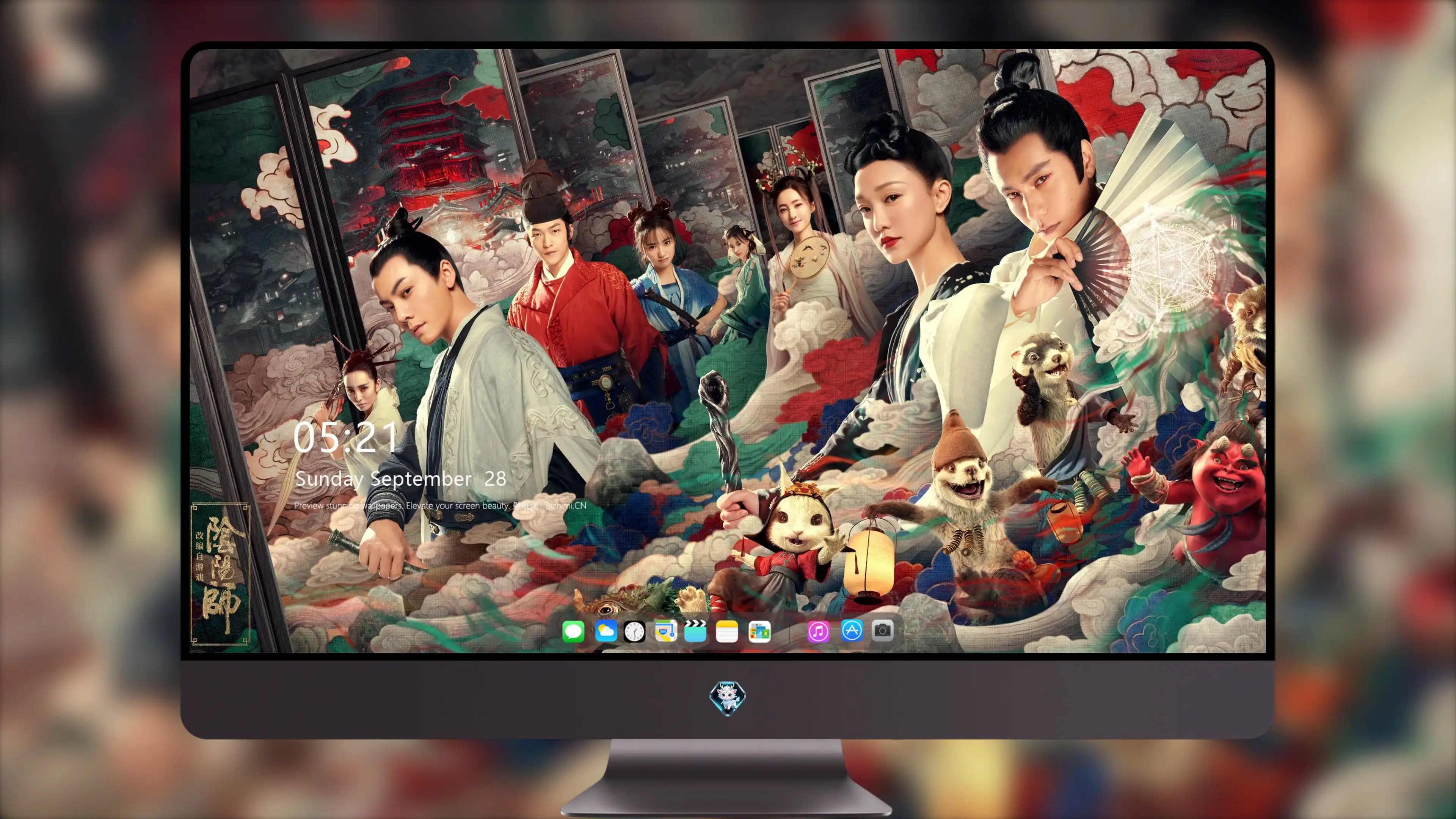
Task: Open the Clock app in the dock
Action: (x=634, y=631)
